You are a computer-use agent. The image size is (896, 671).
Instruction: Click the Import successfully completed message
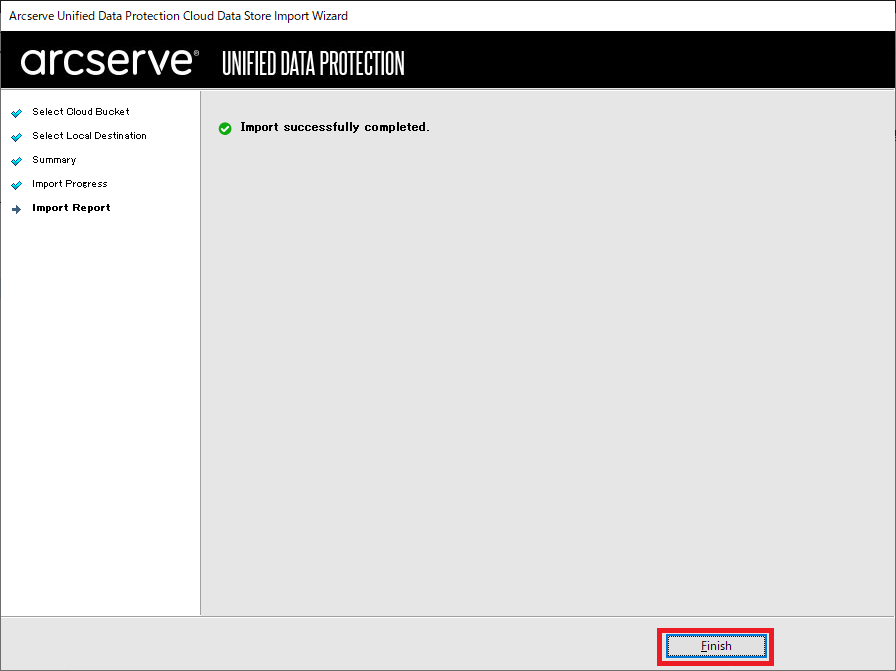334,127
